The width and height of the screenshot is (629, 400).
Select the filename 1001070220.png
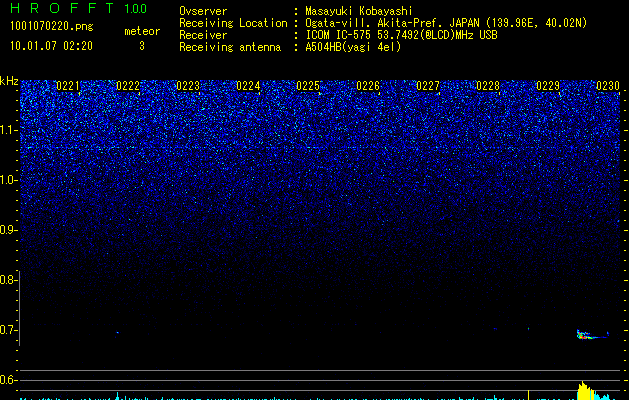[x=52, y=26]
